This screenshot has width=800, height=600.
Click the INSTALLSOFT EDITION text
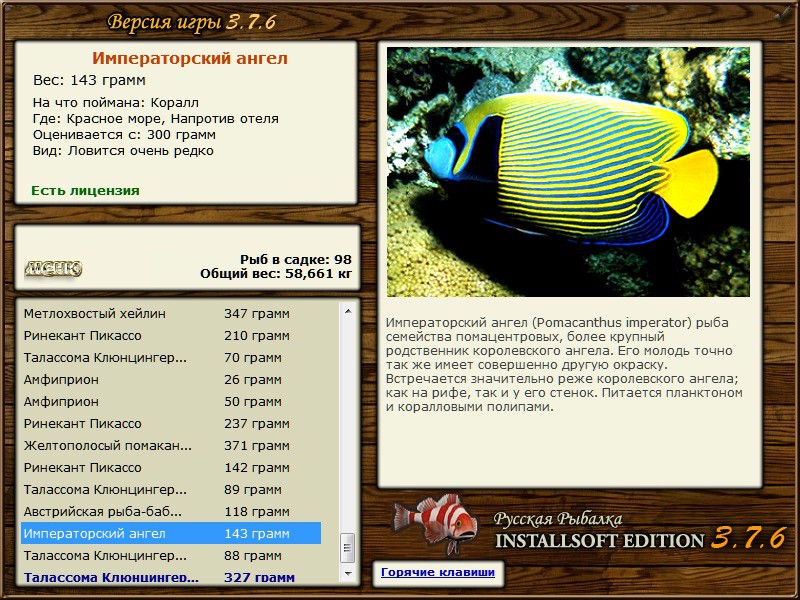599,540
